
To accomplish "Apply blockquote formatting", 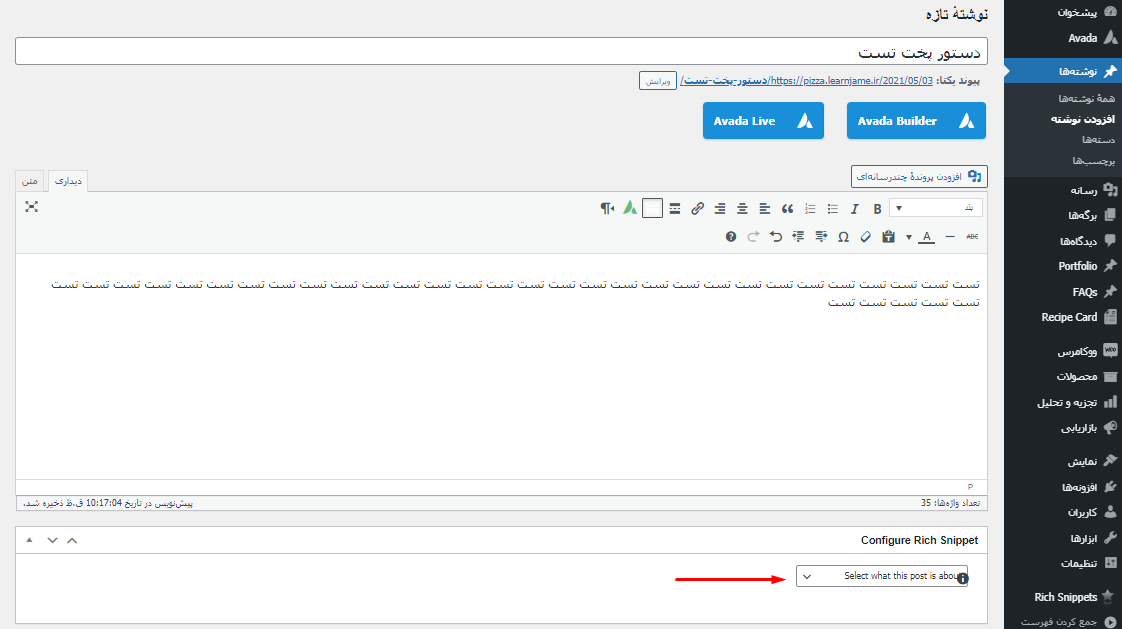I will point(787,209).
